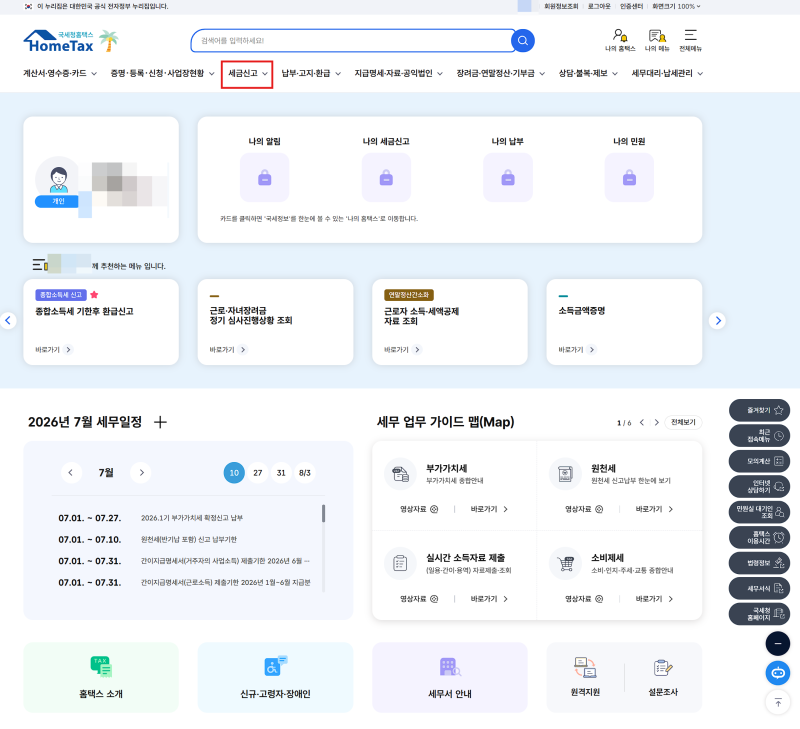Viewport: 800px width, 729px height.
Task: Click the personal profile avatar
Action: (58, 181)
